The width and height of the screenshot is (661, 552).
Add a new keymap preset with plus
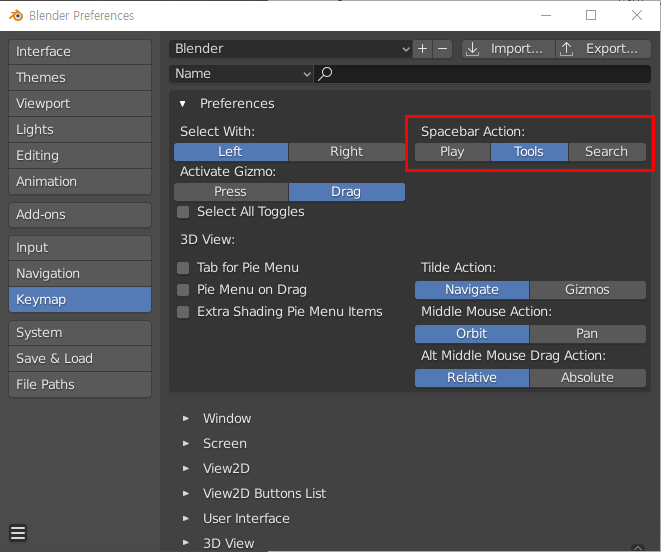(422, 49)
